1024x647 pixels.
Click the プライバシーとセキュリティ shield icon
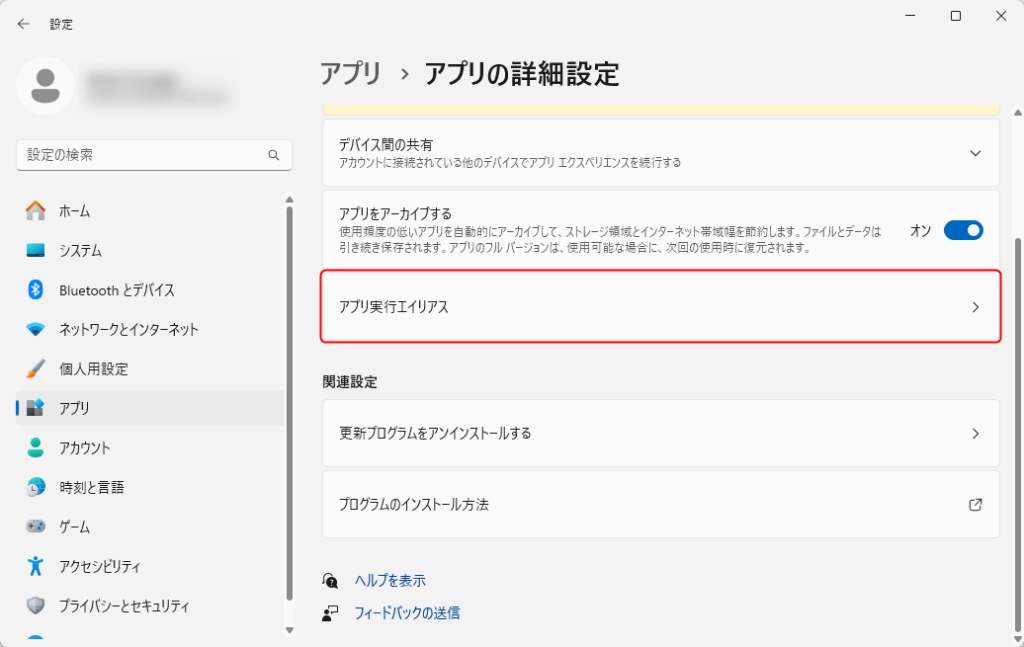[36, 606]
